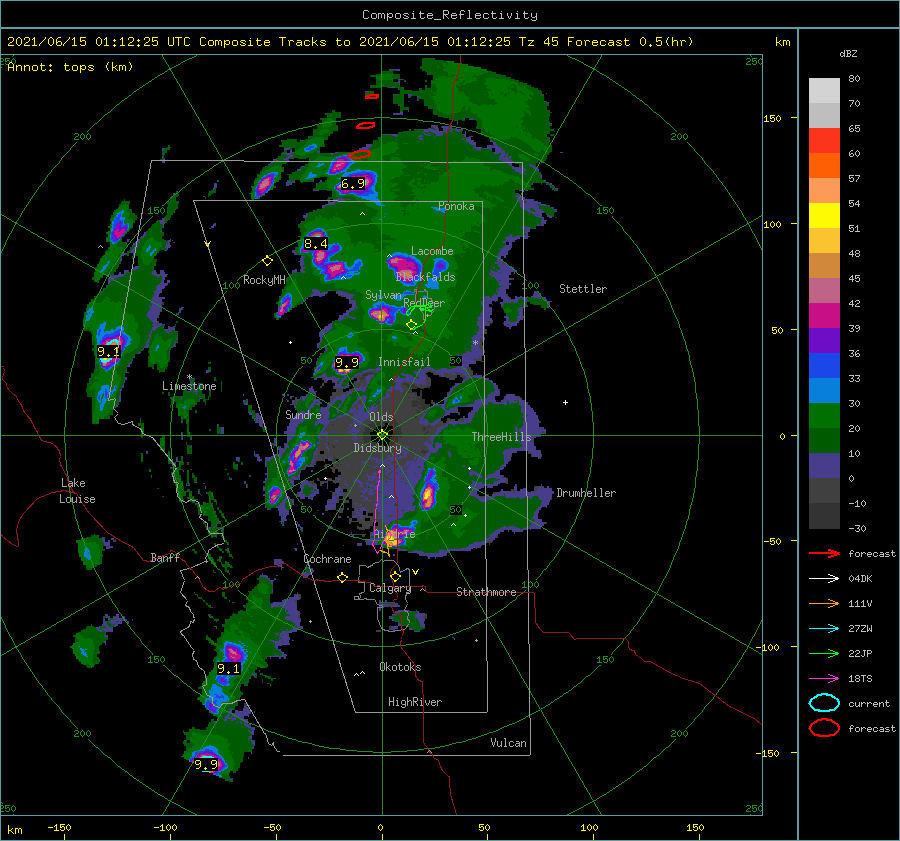Click the HighRiver label
This screenshot has width=900, height=841.
(415, 702)
